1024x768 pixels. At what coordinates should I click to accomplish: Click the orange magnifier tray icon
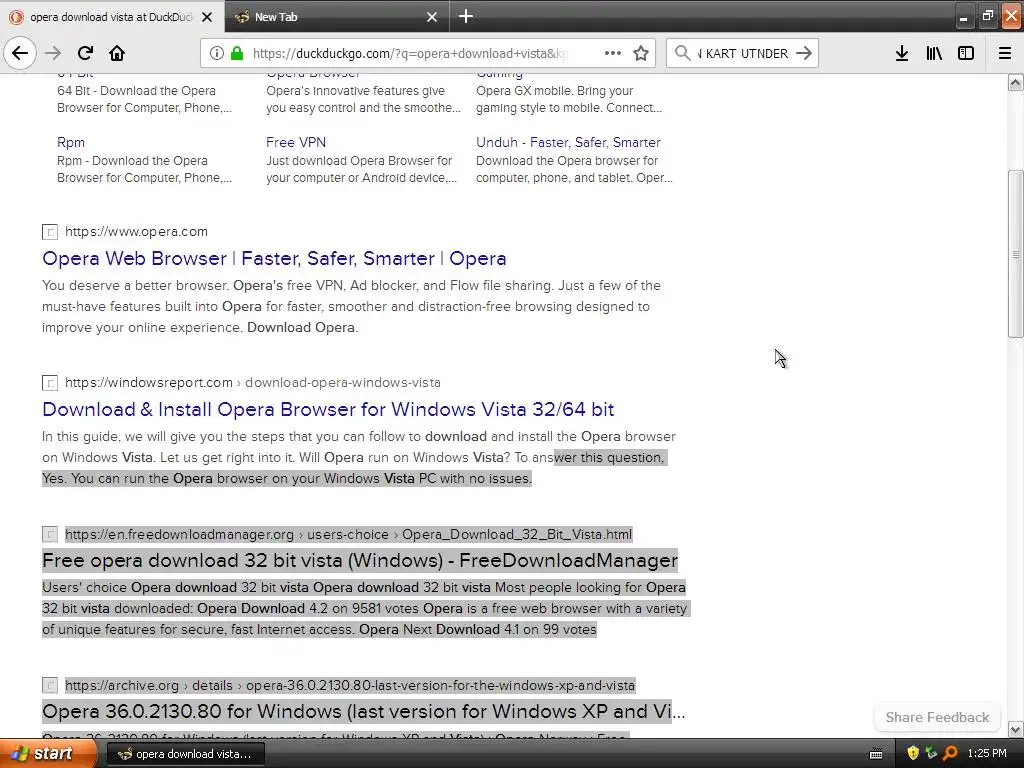pos(950,753)
